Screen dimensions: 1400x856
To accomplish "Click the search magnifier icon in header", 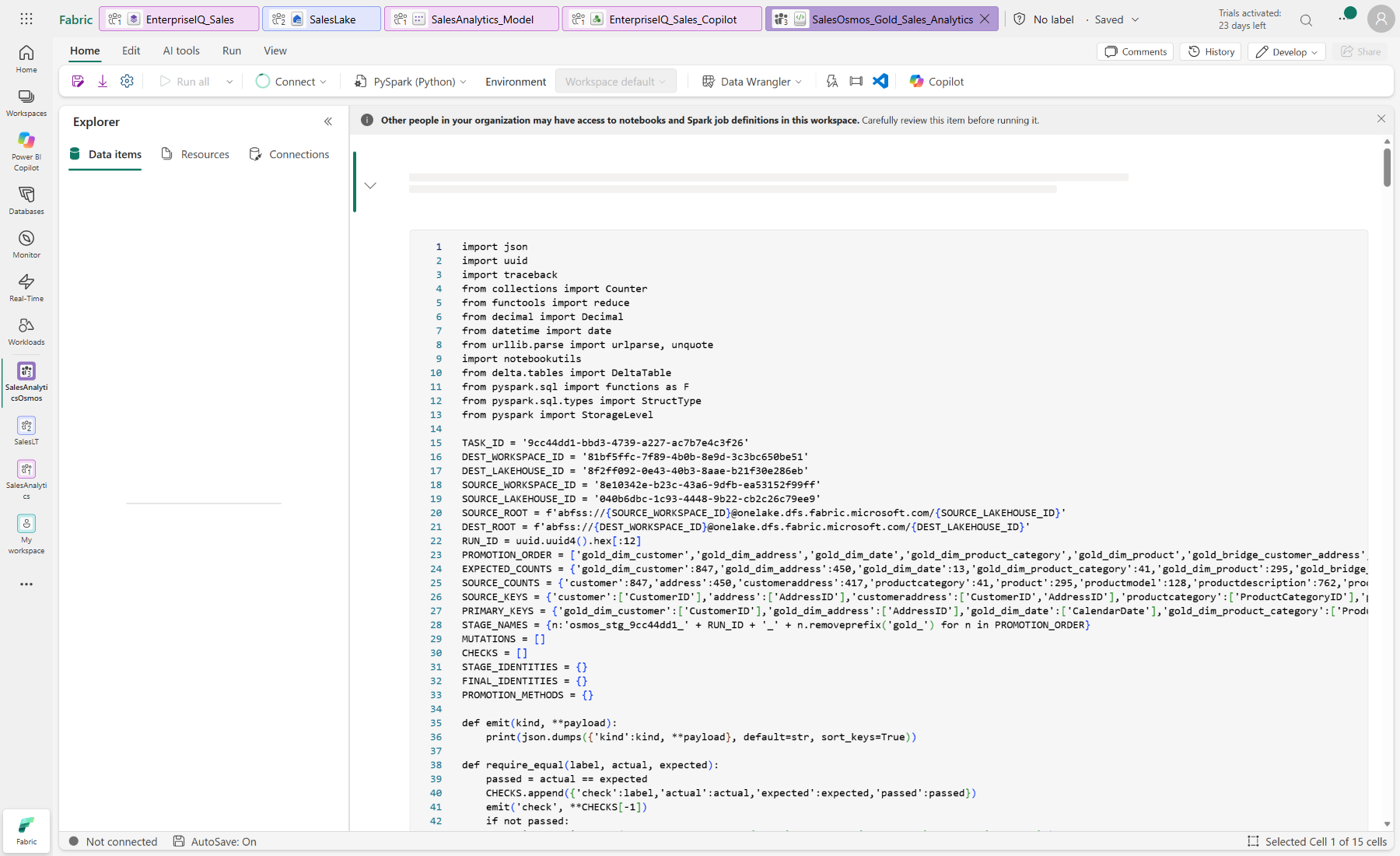I will click(x=1306, y=19).
